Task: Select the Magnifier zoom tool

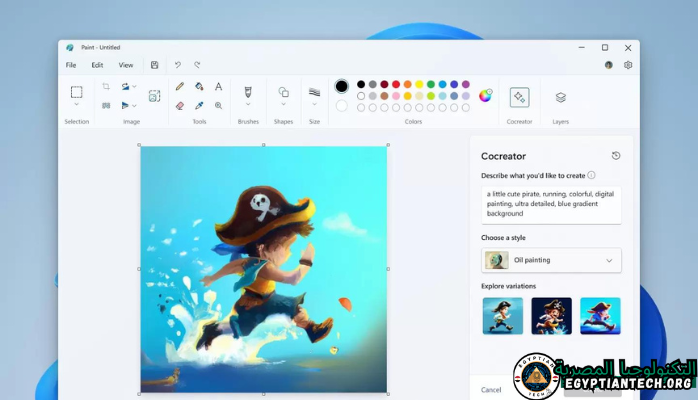Action: [x=218, y=105]
